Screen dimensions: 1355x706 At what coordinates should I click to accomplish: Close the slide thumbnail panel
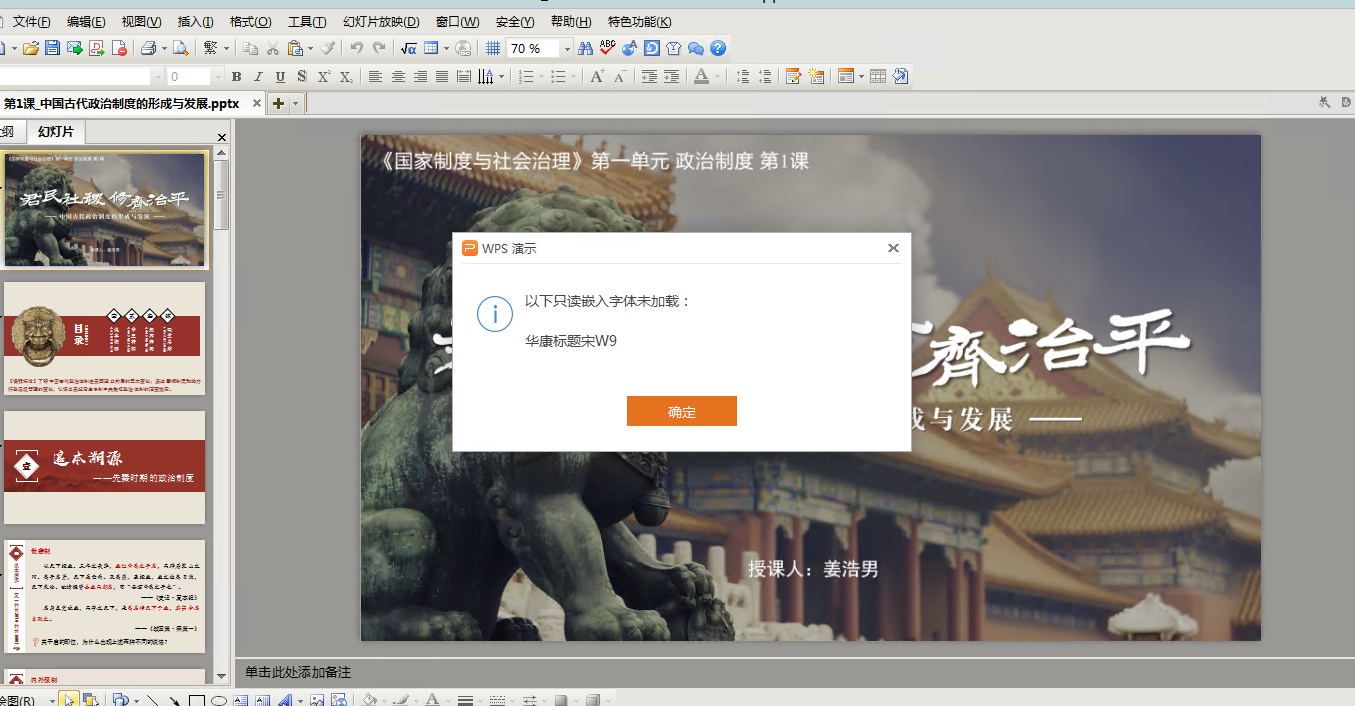click(x=222, y=137)
